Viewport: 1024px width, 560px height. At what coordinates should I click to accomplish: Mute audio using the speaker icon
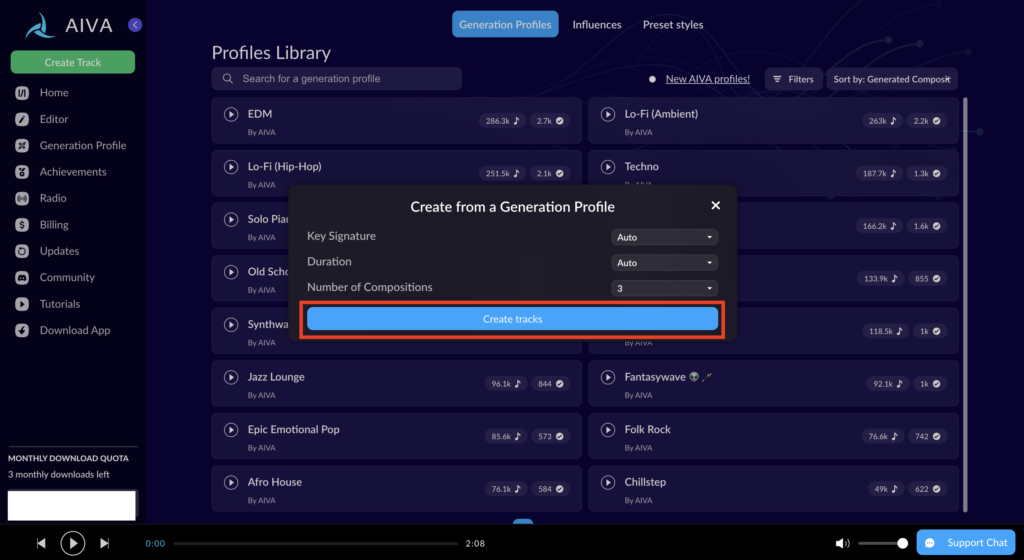pyautogui.click(x=843, y=543)
